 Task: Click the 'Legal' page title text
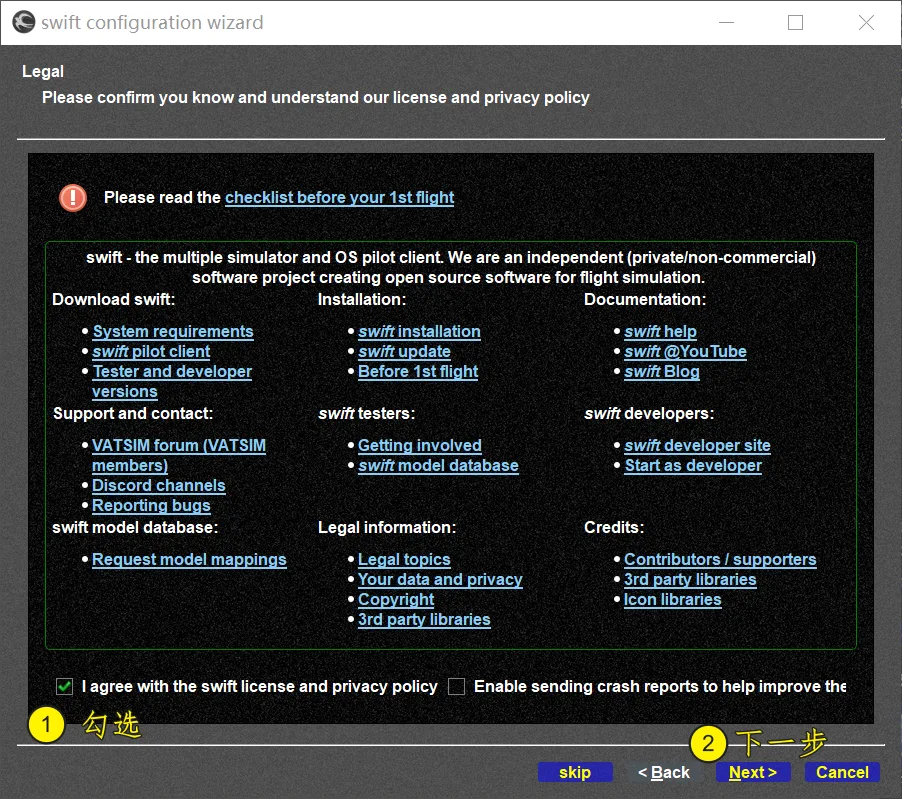click(x=43, y=71)
